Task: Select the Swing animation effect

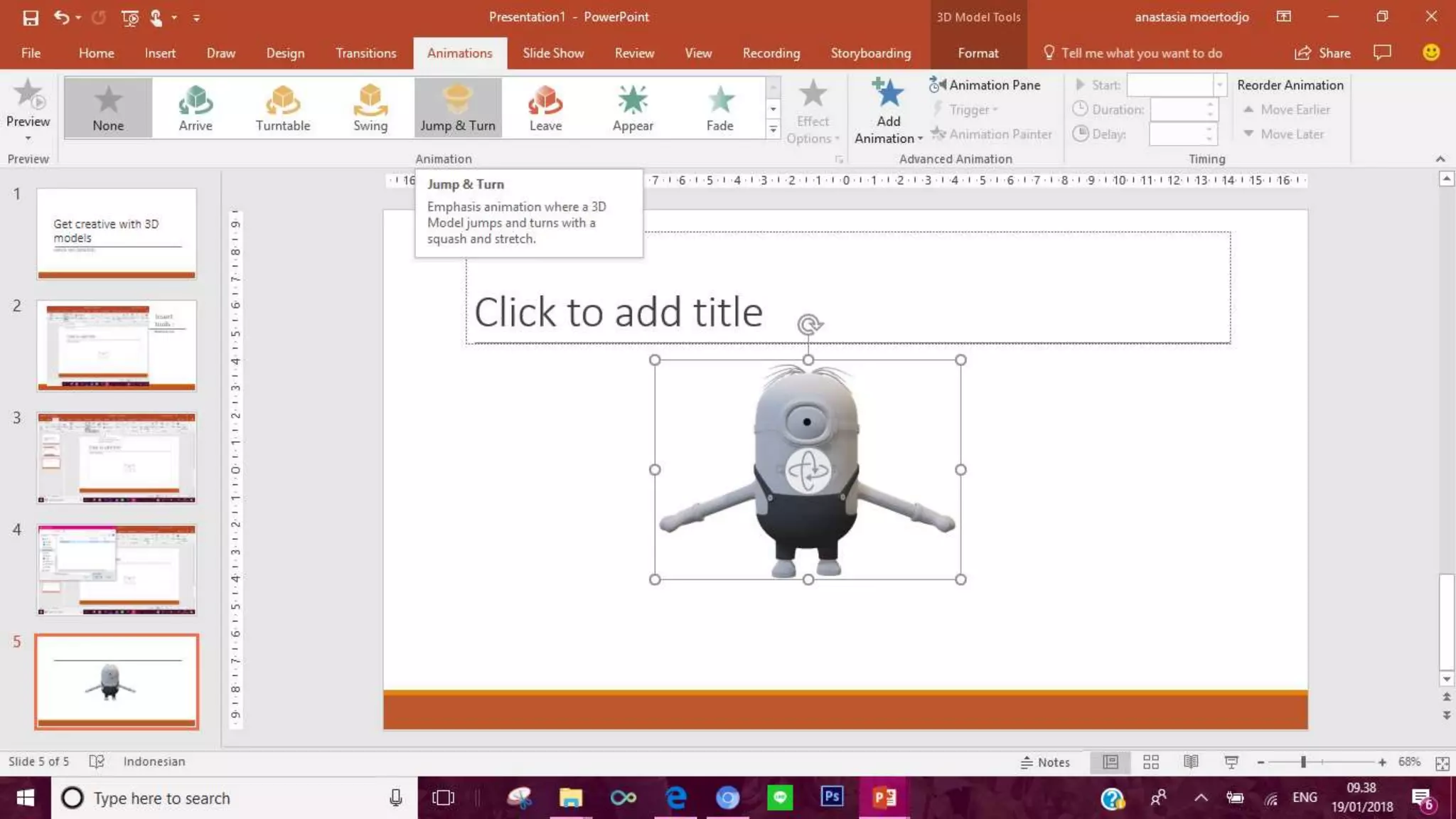Action: [370, 107]
